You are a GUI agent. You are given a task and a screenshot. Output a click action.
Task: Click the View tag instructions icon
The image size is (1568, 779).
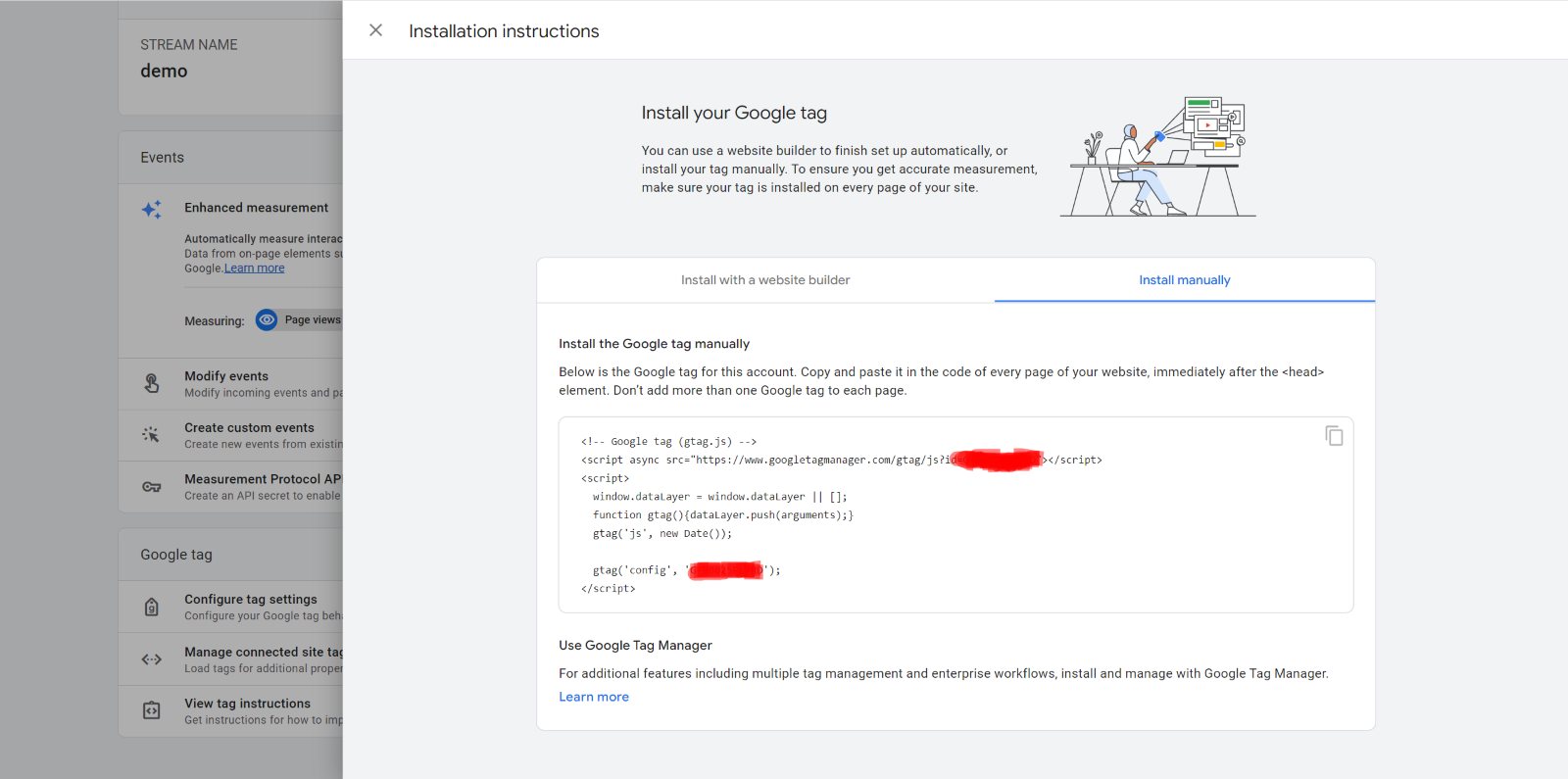152,710
